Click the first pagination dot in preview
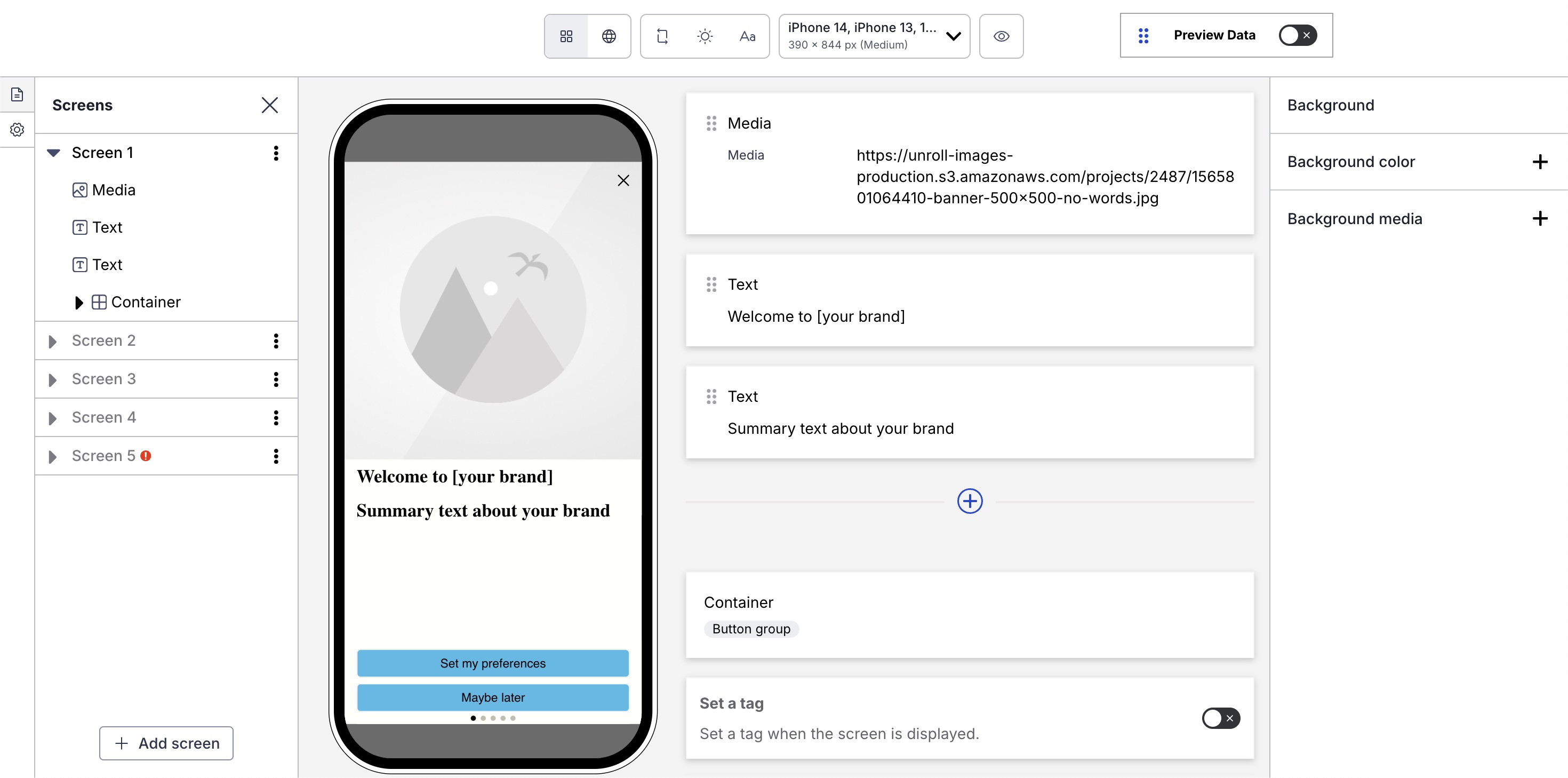The image size is (1568, 778). click(474, 718)
